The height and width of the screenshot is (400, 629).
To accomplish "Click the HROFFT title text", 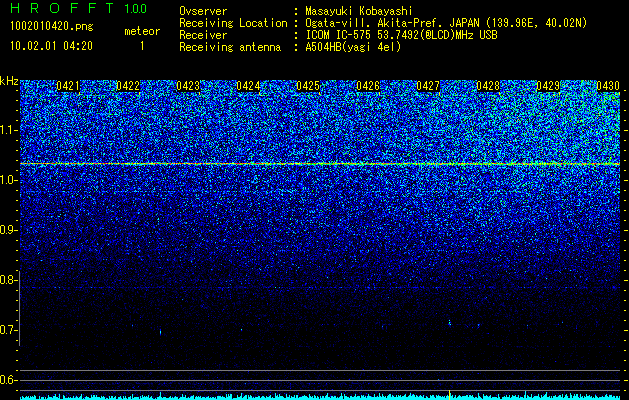I will pos(62,8).
